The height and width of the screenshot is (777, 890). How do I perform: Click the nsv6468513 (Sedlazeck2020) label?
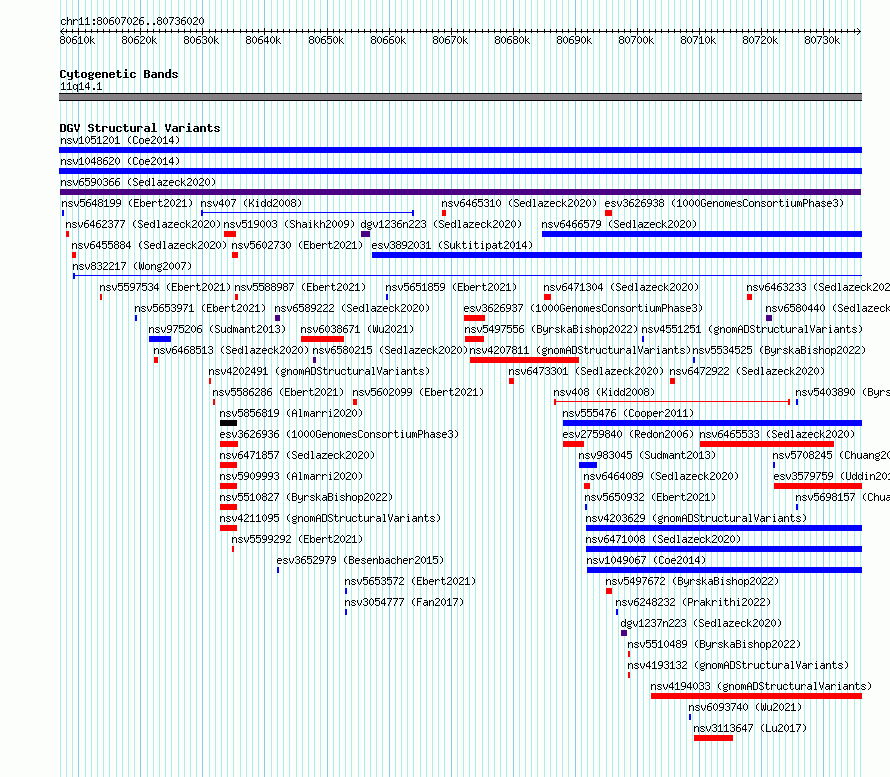click(231, 350)
